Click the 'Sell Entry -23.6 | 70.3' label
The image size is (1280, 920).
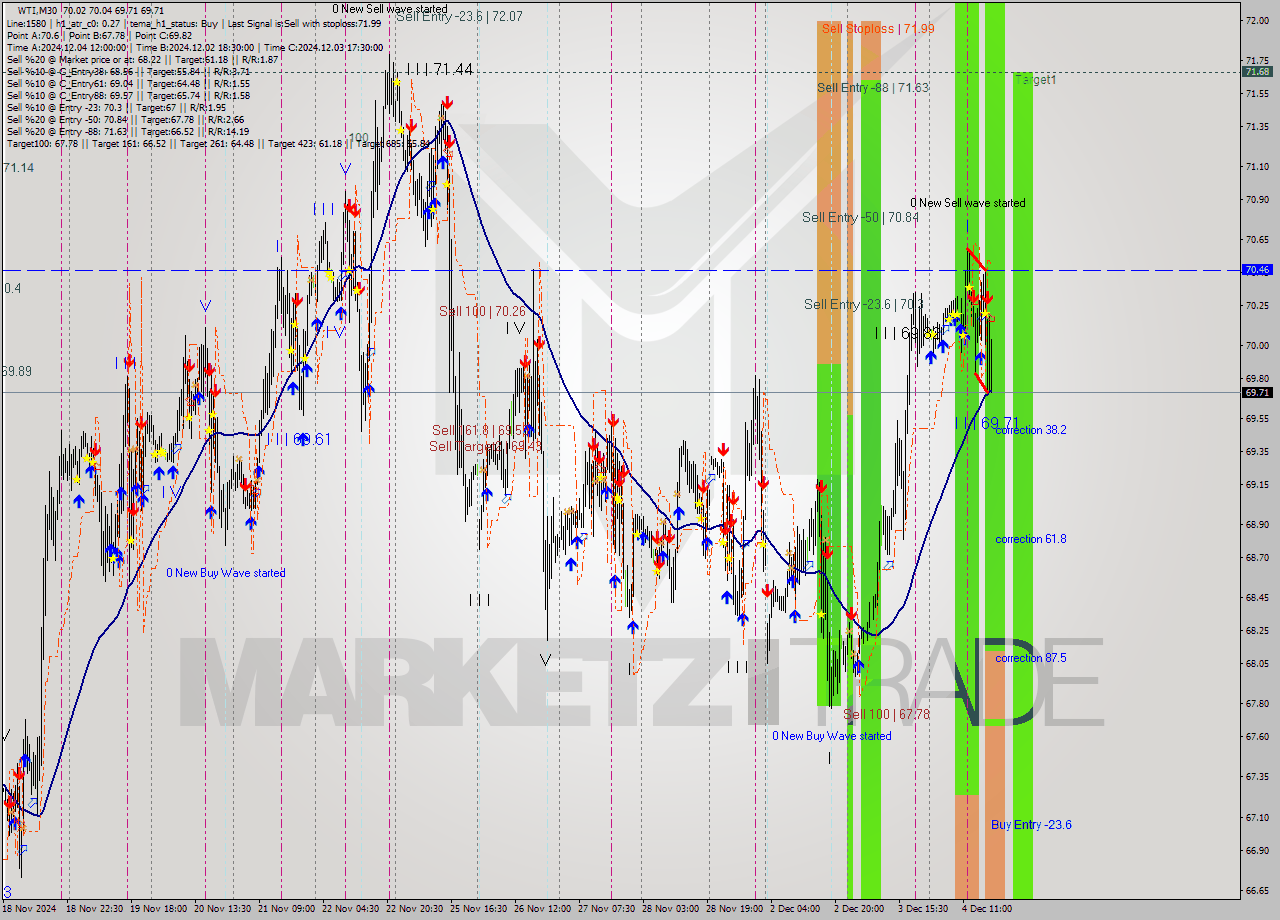point(864,304)
